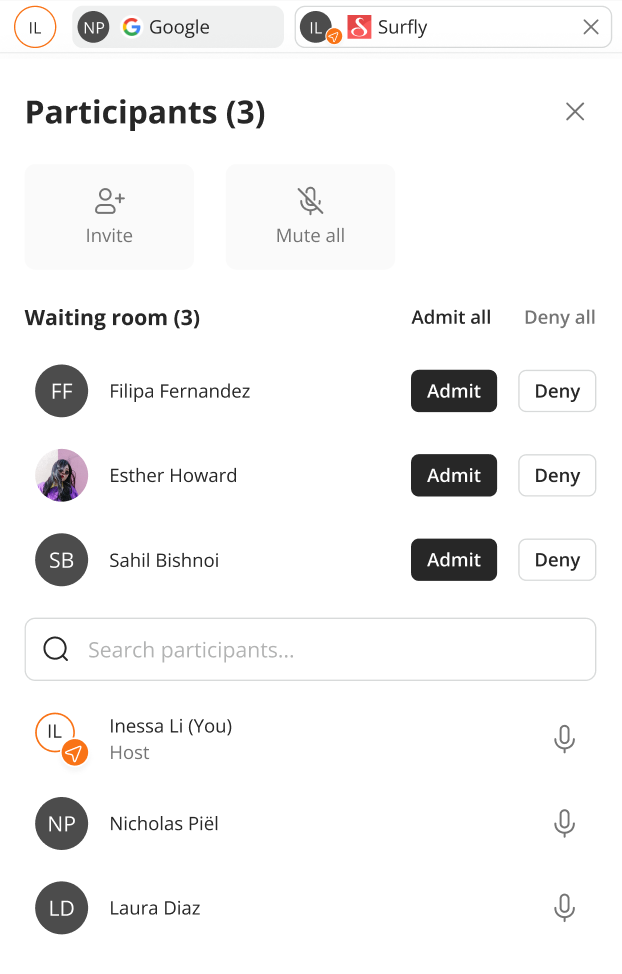Click the Mute all microphone icon
The image size is (622, 974).
[x=310, y=201]
